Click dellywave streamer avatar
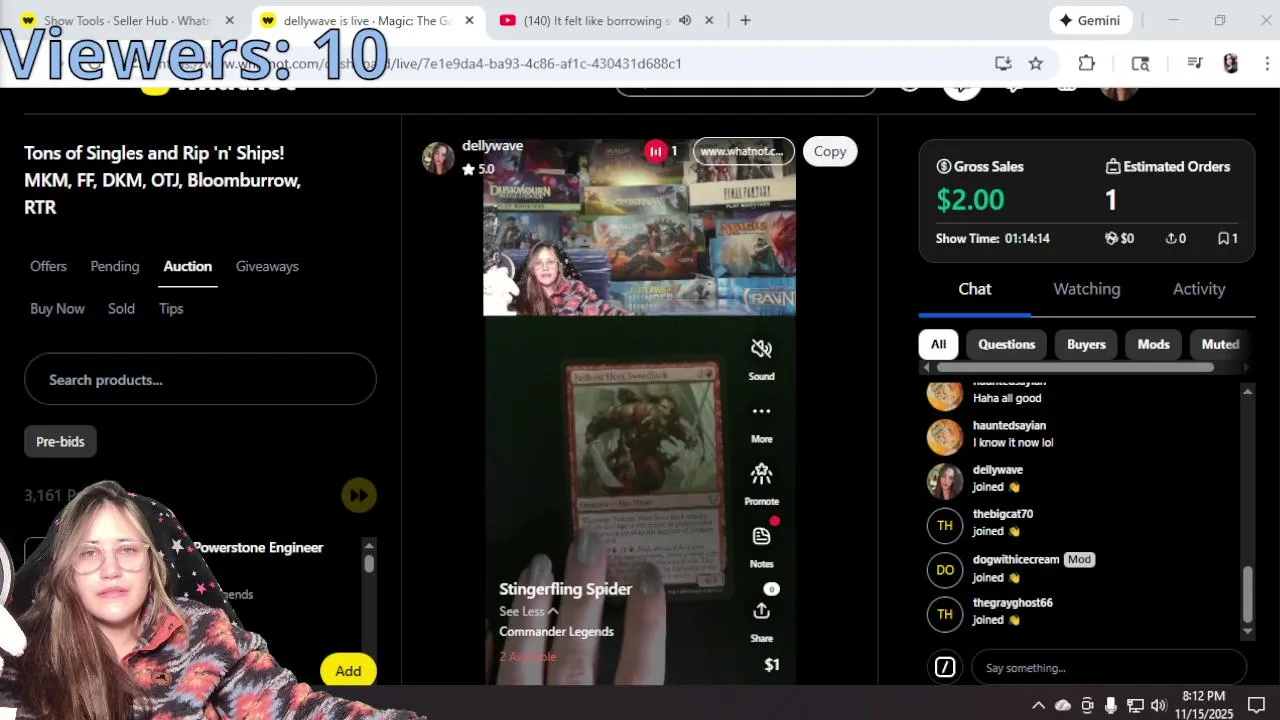The height and width of the screenshot is (720, 1280). (438, 158)
